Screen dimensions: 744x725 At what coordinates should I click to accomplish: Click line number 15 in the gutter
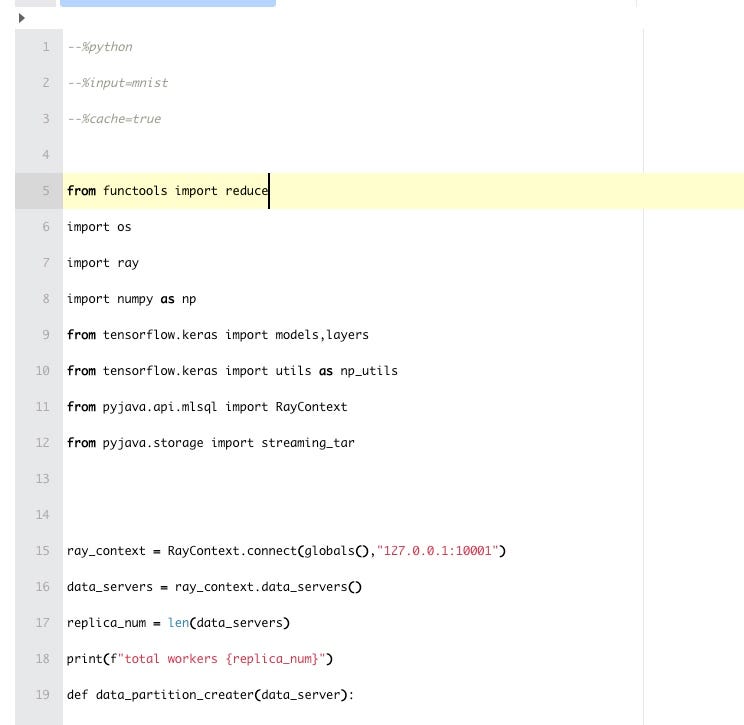[43, 551]
